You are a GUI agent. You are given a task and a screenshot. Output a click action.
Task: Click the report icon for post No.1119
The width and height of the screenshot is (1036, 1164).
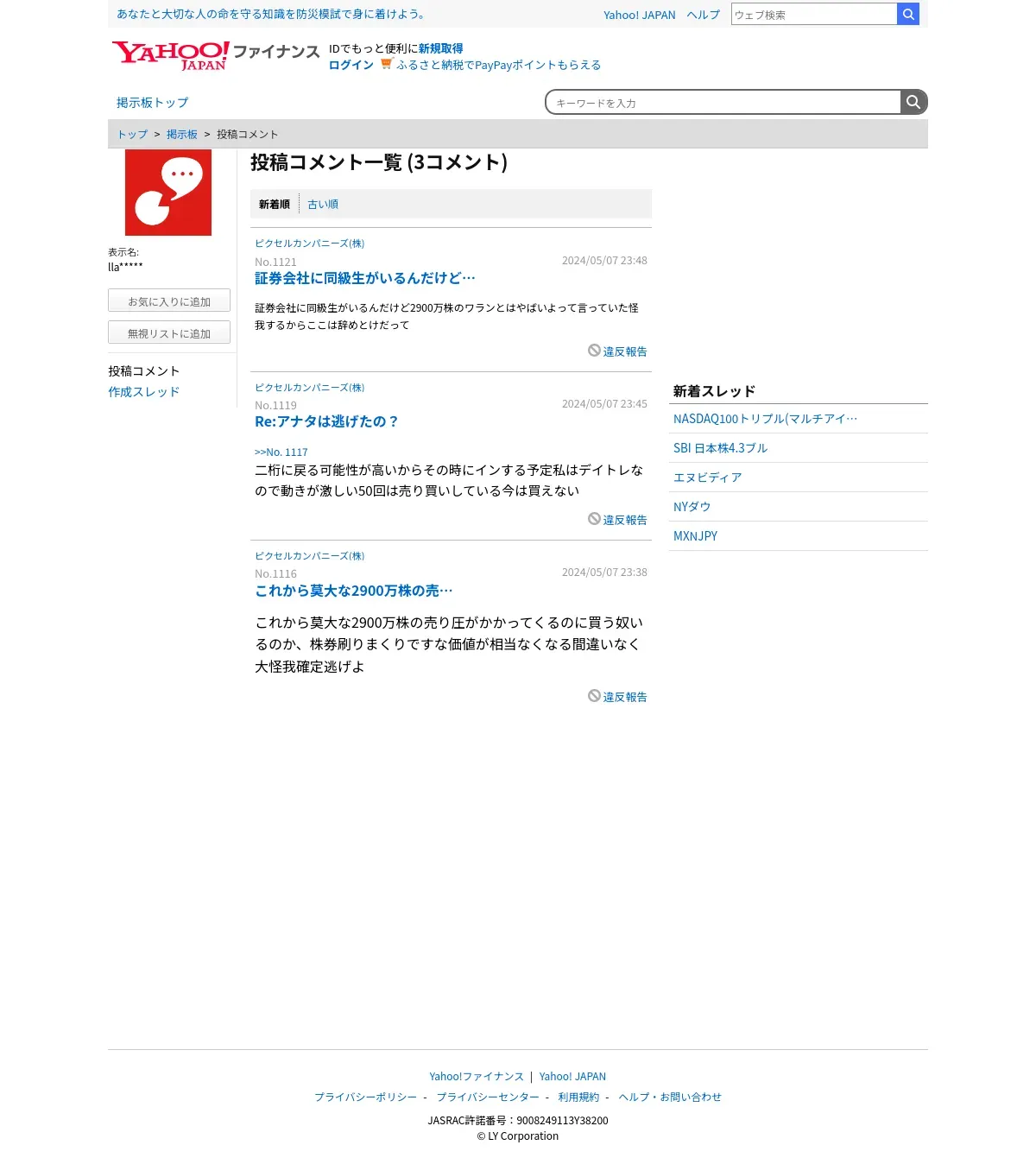click(594, 518)
